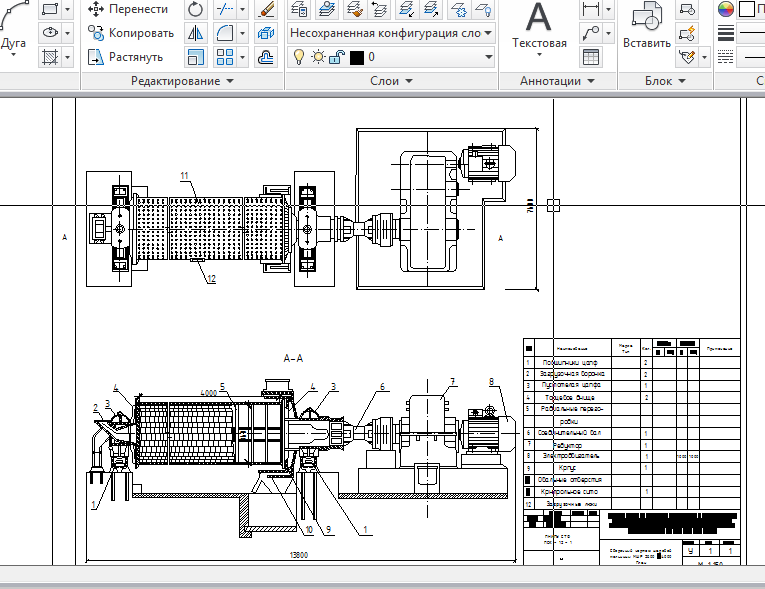The height and width of the screenshot is (589, 765).
Task: Click the Create Block icon
Action: coord(687,9)
